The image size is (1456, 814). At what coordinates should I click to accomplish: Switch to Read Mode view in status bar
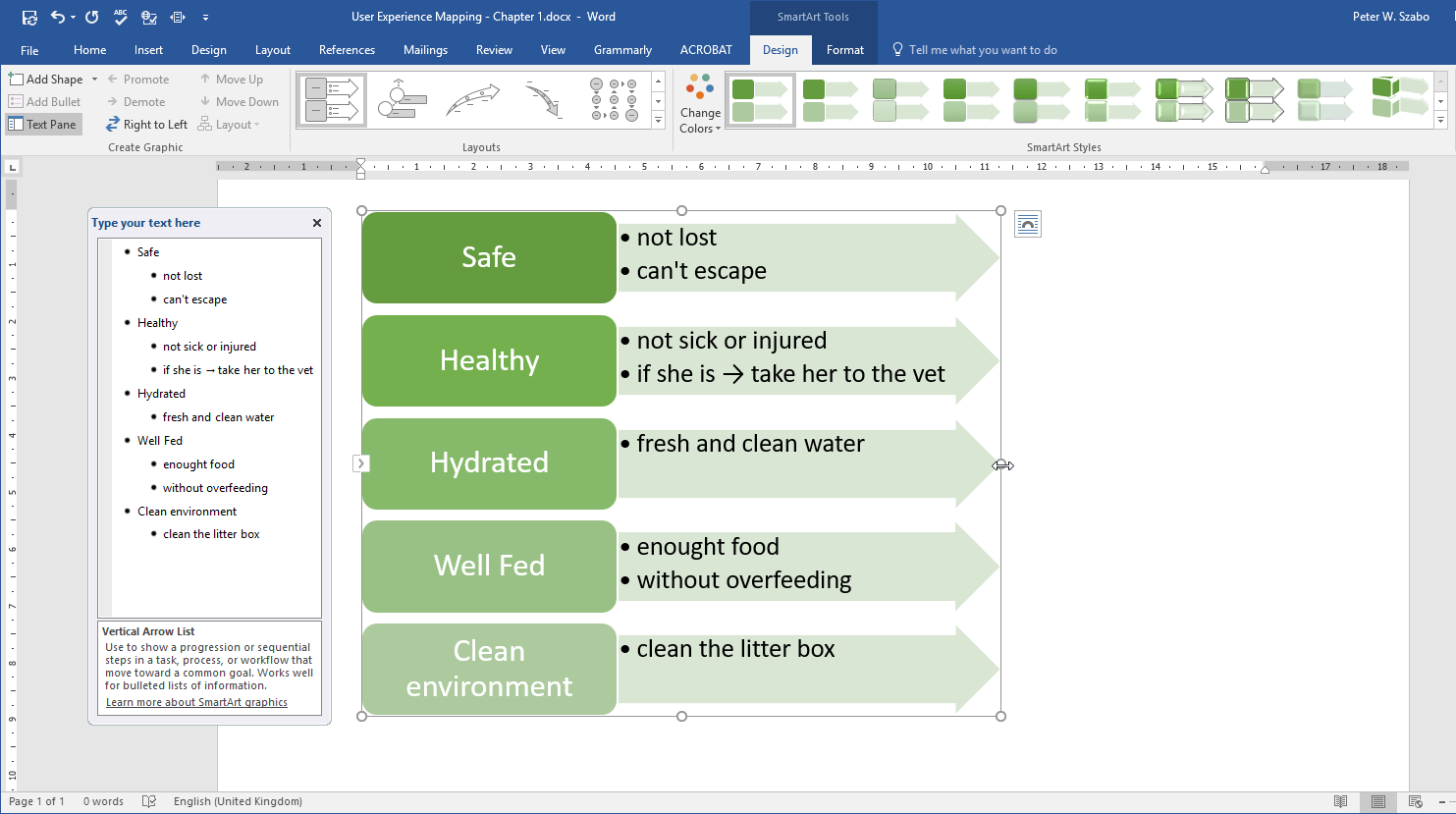(1340, 801)
